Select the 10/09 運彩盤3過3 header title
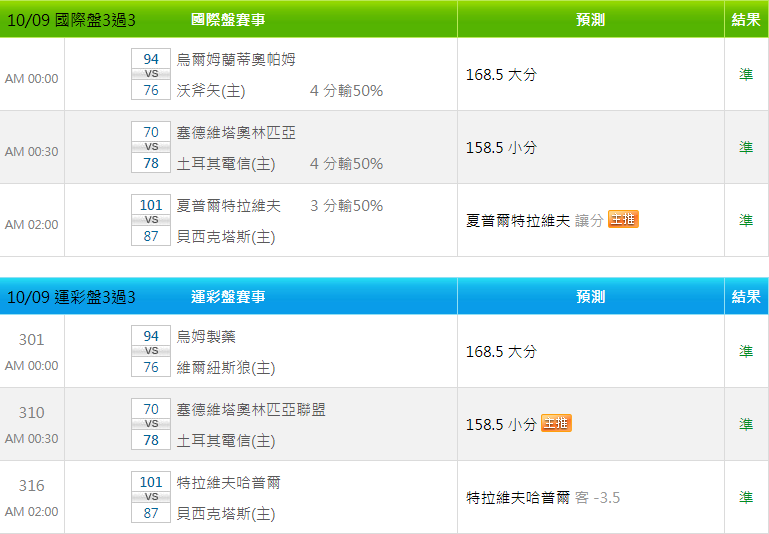Image resolution: width=769 pixels, height=534 pixels. pyautogui.click(x=71, y=297)
